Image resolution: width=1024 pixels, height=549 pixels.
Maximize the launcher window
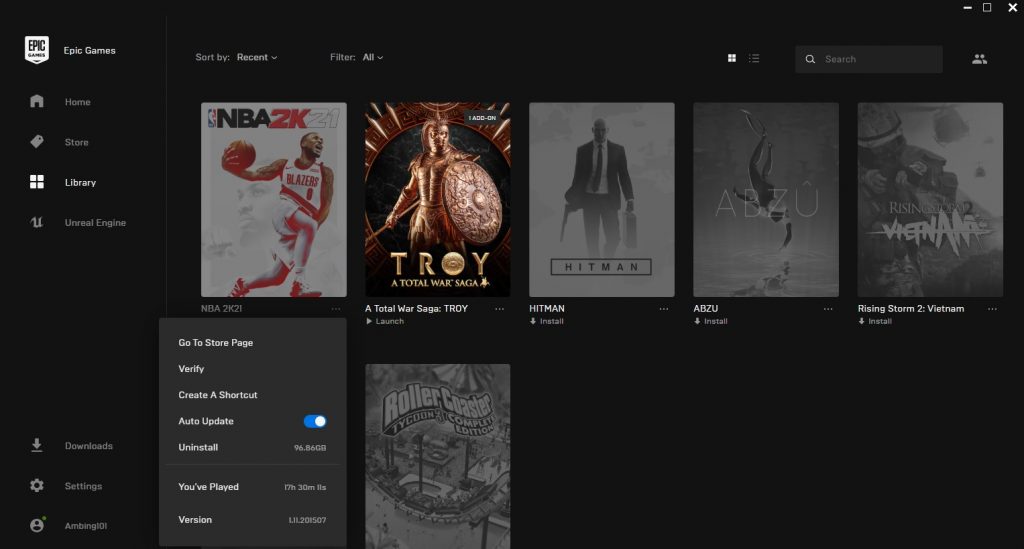click(x=987, y=7)
